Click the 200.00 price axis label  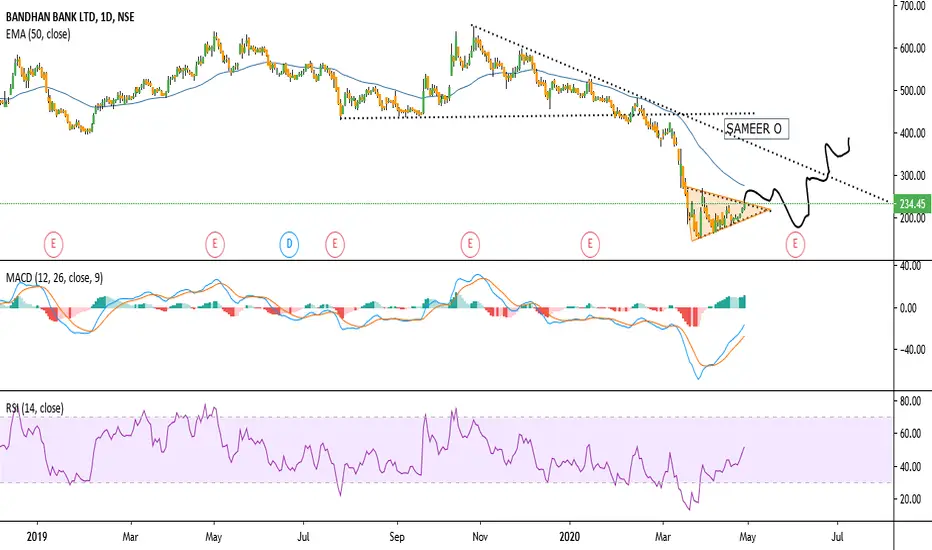pos(912,218)
